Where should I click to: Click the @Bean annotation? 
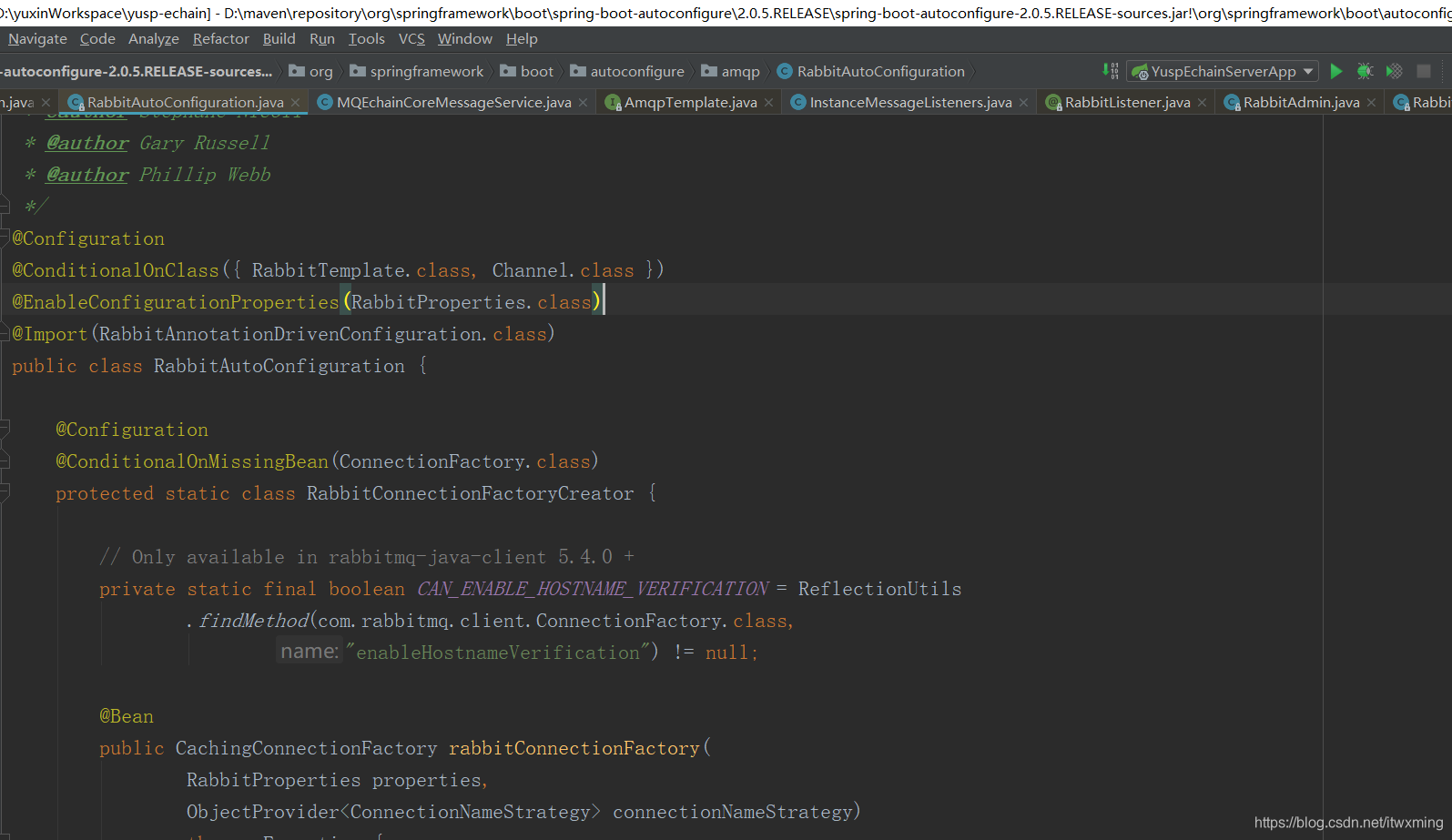pos(126,716)
